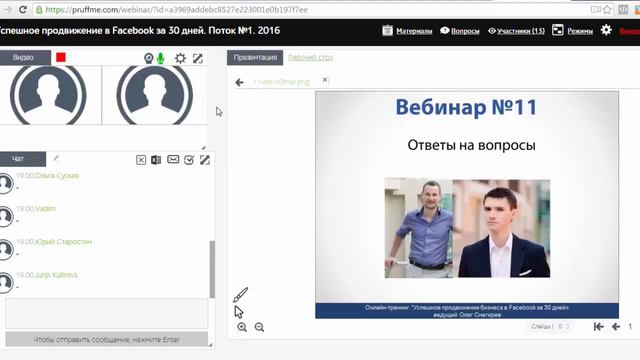Click the eye icon beside Участники
The width and height of the screenshot is (640, 360).
coord(492,31)
